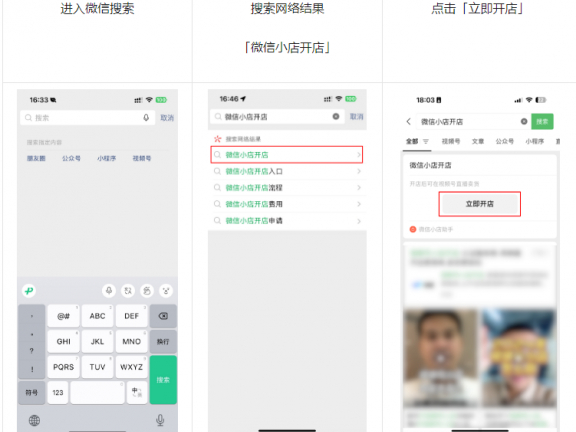576x432 pixels.
Task: Select suggestion 微信小店开店流程
Action: (288, 188)
